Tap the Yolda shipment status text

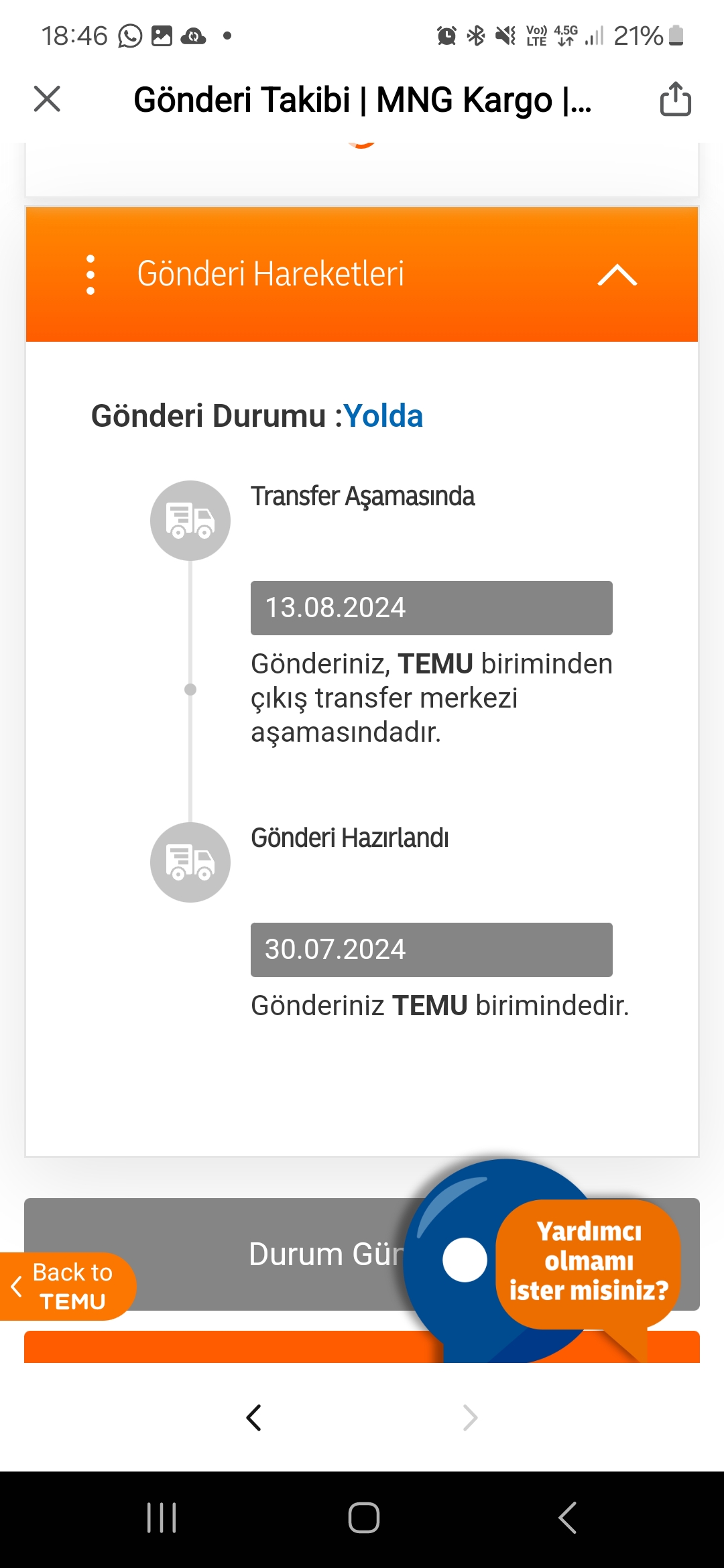click(x=383, y=416)
